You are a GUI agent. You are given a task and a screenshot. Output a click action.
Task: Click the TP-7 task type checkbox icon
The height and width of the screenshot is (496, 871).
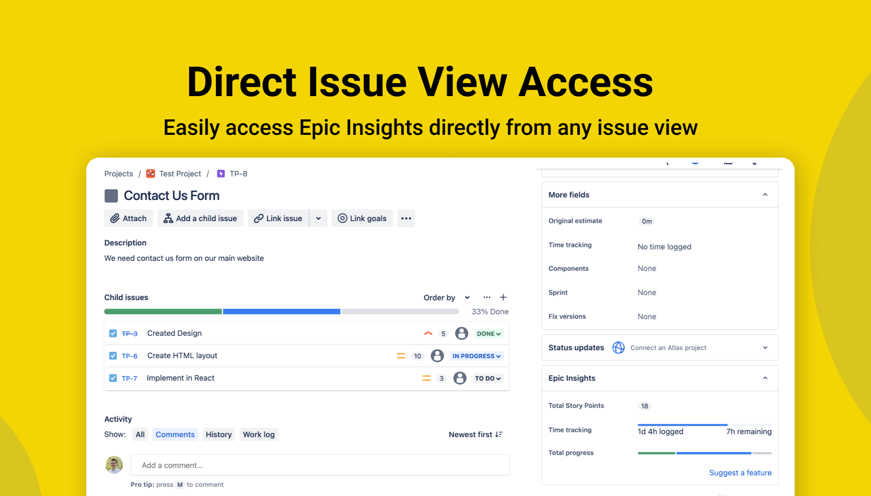(113, 378)
